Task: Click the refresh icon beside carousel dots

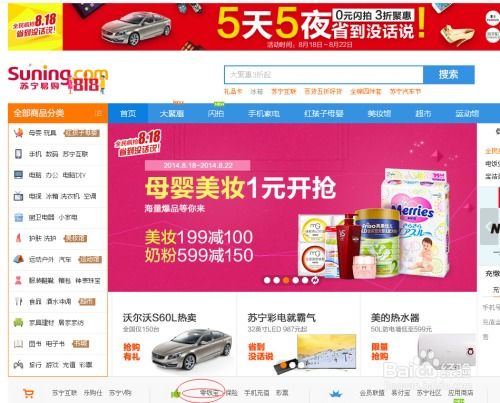Action: 315,280
